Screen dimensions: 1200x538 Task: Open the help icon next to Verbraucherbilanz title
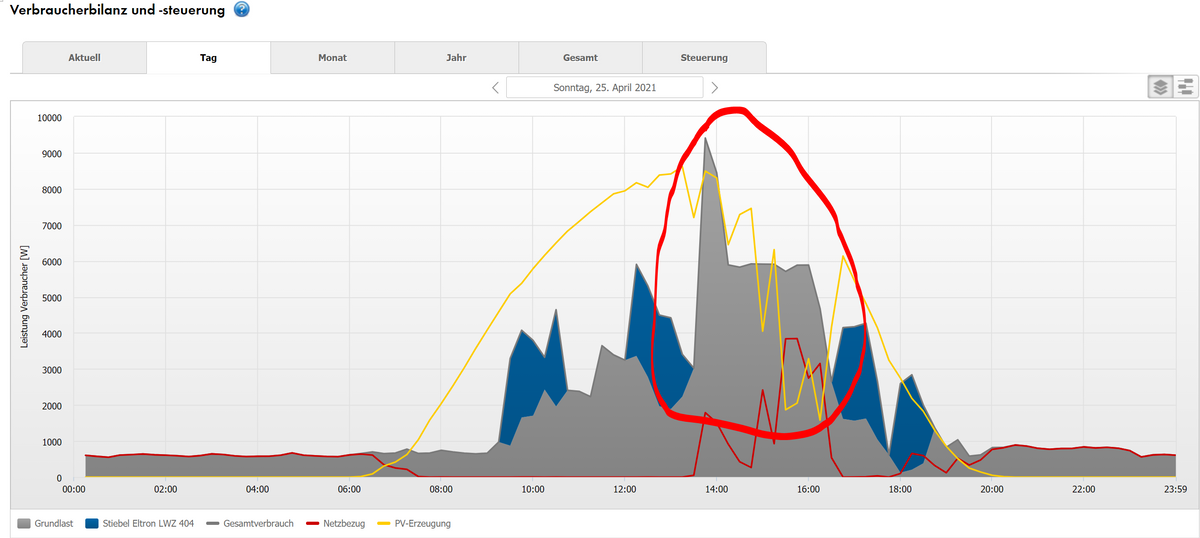click(x=241, y=10)
